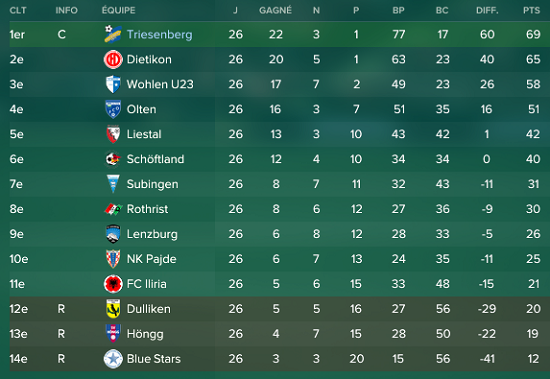Screen dimensions: 550x379
Task: Sort by the GAGNÉ column header
Action: 275,11
